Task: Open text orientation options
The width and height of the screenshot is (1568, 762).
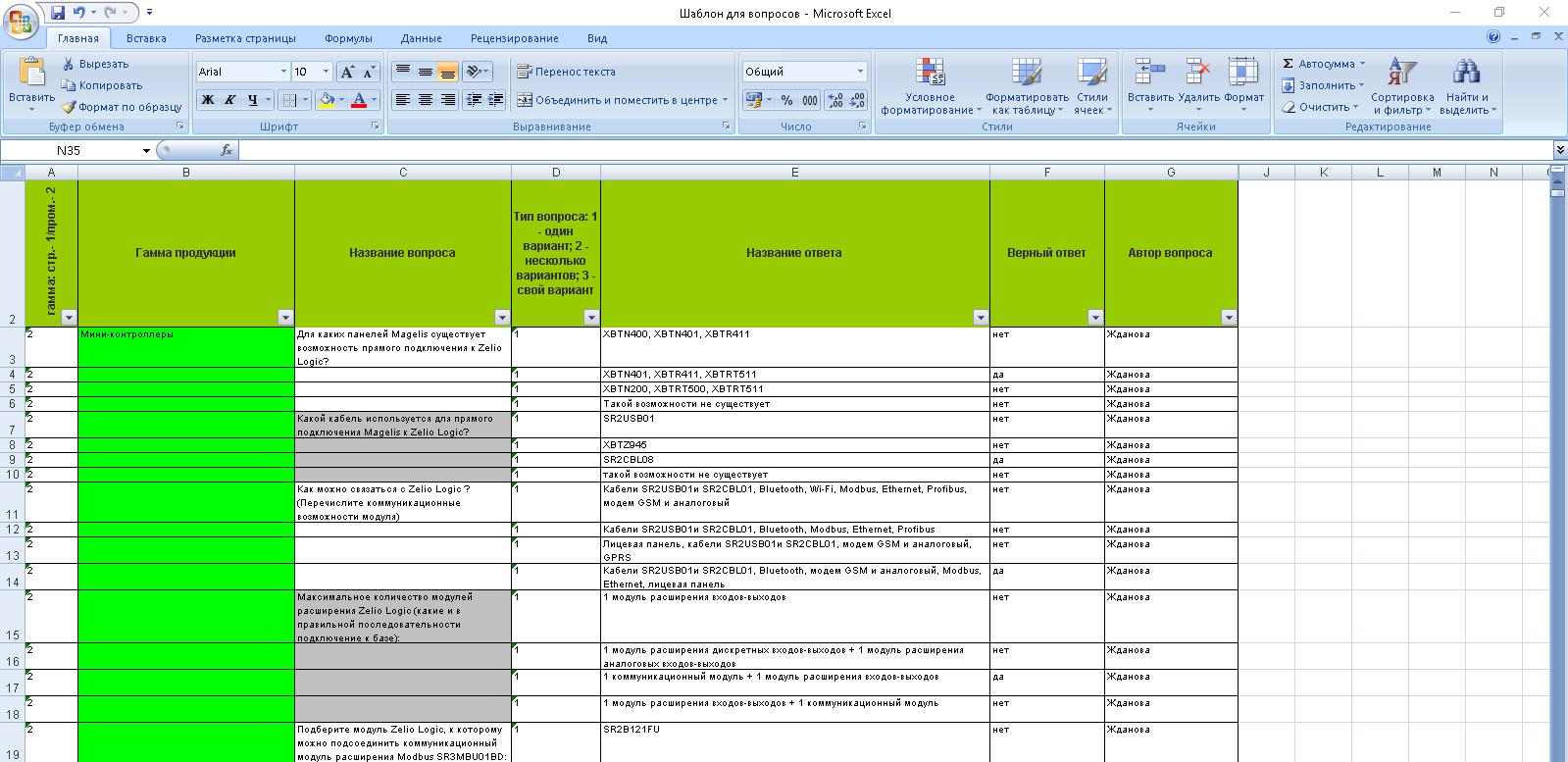Action: (478, 72)
